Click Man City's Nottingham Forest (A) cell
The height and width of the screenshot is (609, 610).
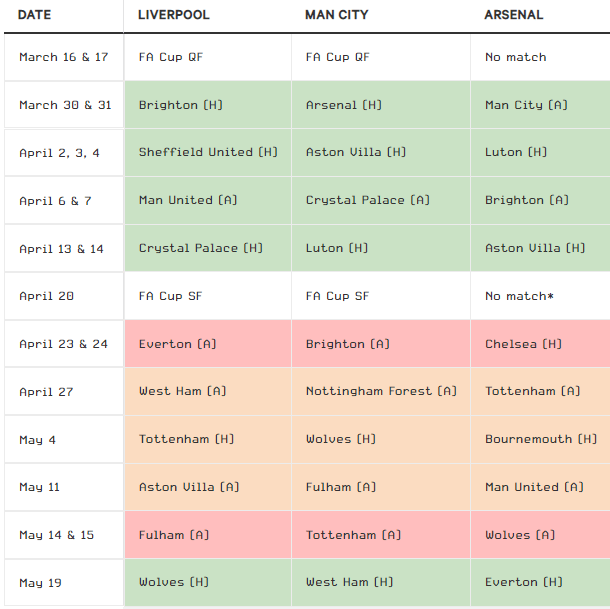[x=381, y=391]
